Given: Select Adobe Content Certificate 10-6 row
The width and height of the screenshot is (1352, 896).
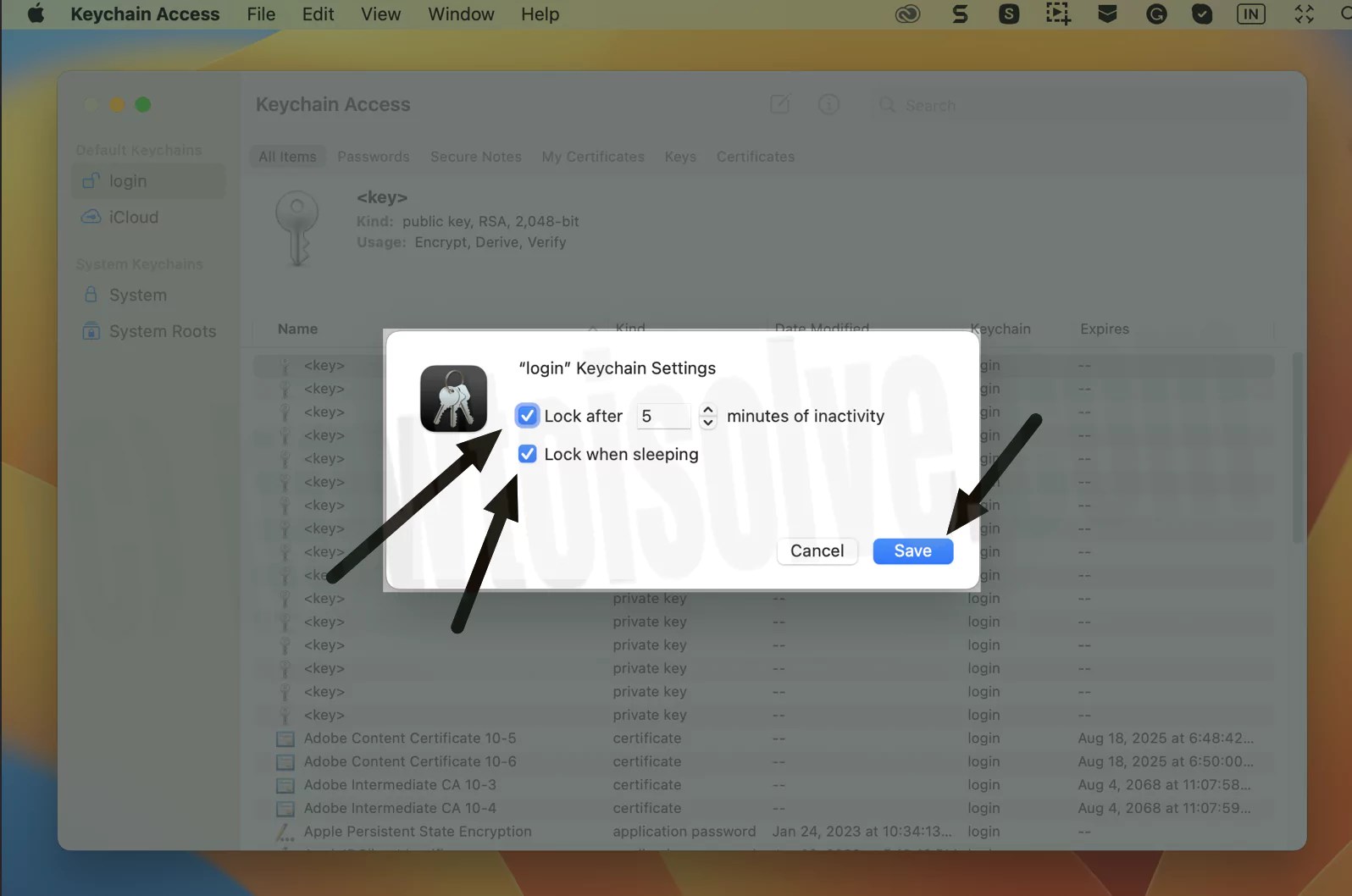Looking at the screenshot, I should (763, 762).
